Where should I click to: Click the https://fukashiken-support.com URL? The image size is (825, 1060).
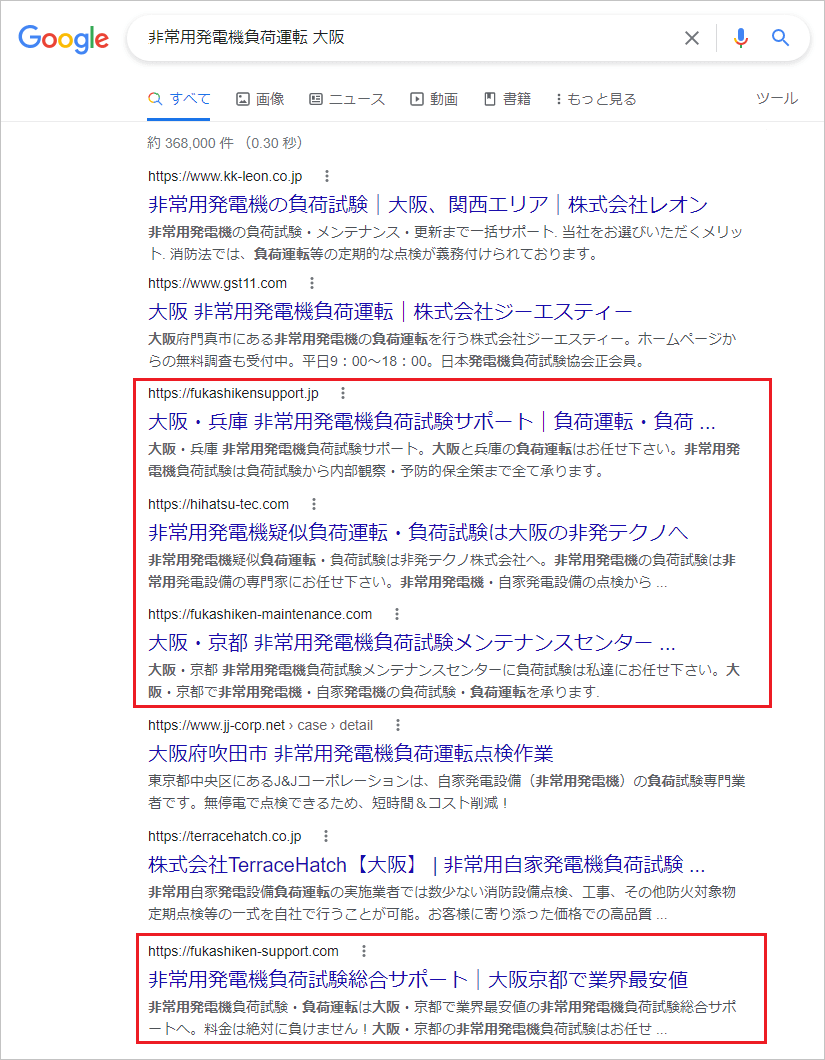pos(243,951)
